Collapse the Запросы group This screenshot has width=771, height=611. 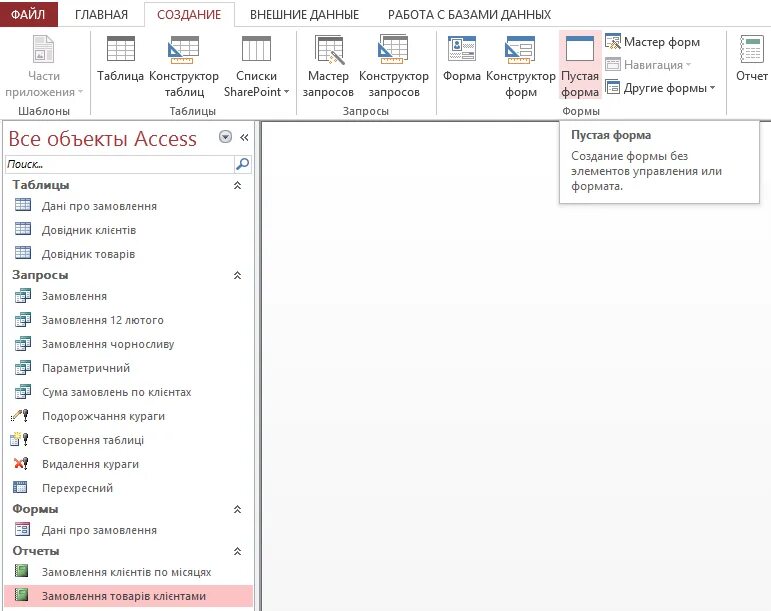click(x=237, y=275)
